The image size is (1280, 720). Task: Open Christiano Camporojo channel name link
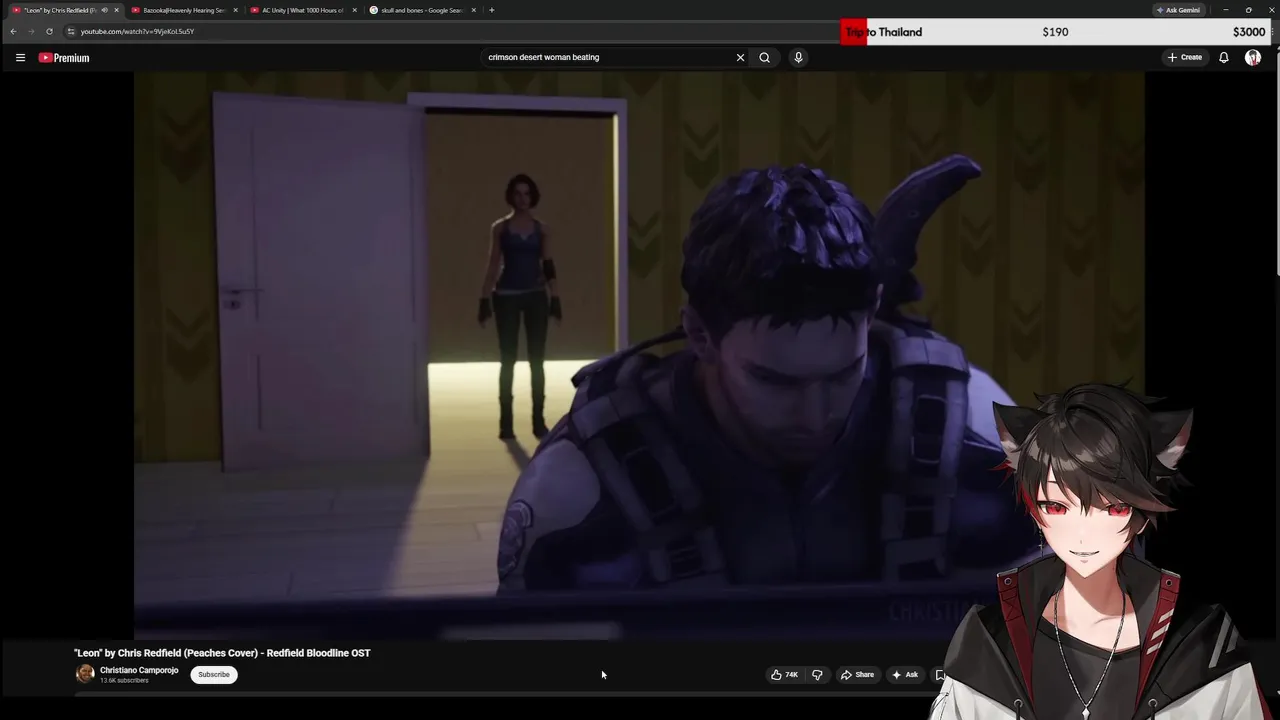[x=139, y=670]
